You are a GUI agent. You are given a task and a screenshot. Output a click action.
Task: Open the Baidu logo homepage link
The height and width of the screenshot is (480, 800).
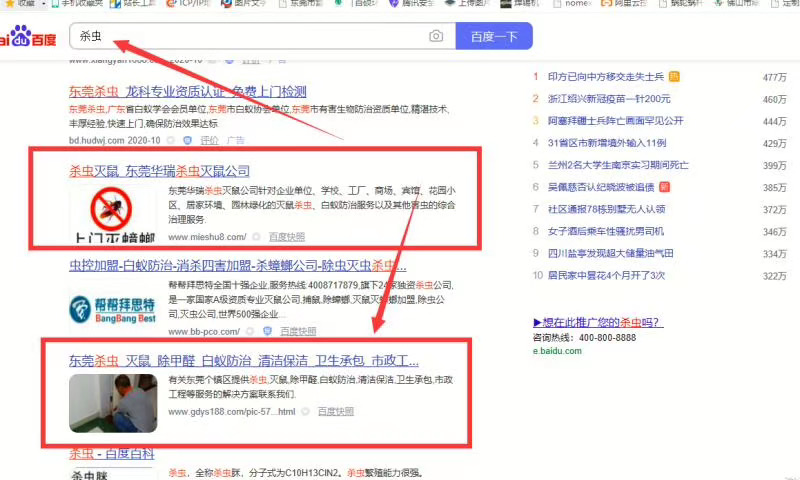click(x=28, y=36)
